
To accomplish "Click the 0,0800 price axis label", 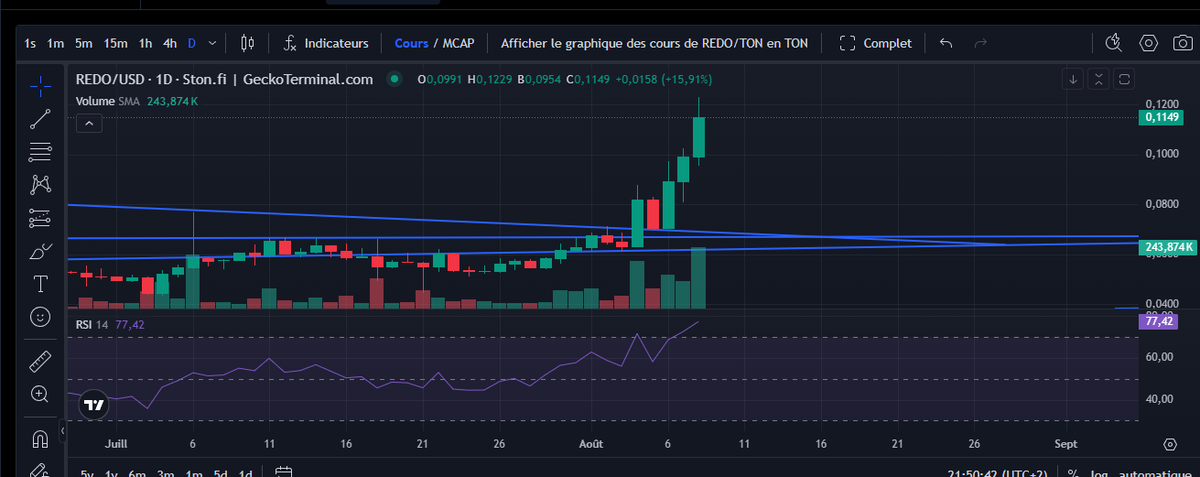I will [x=1161, y=204].
